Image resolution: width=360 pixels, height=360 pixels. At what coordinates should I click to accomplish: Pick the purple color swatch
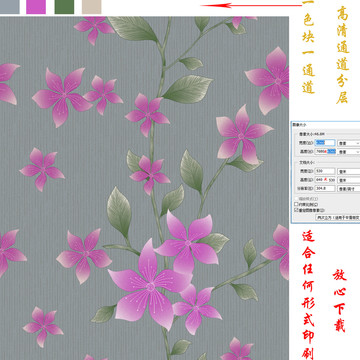coord(36,7)
